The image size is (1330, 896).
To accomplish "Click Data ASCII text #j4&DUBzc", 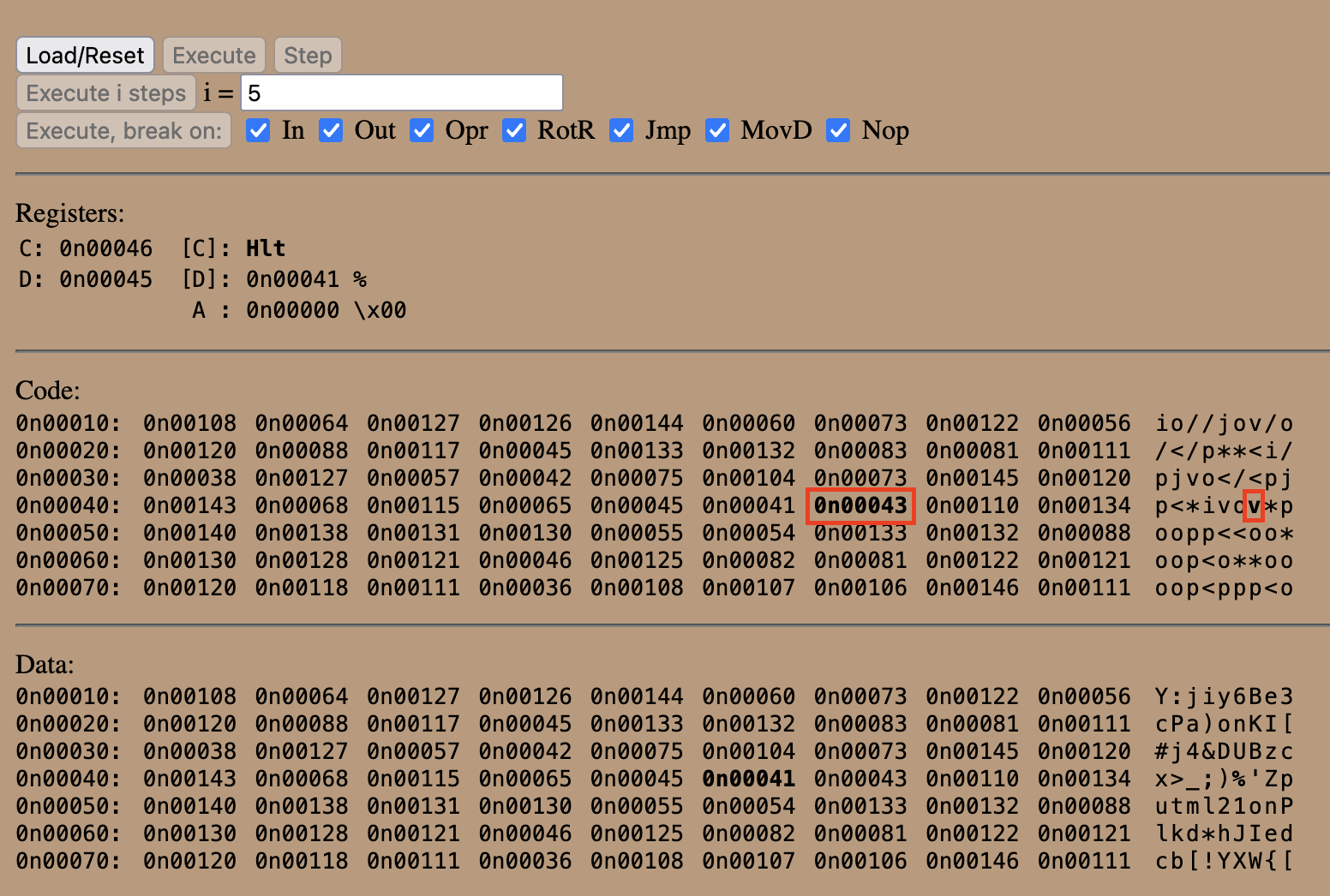I will pos(1225,751).
